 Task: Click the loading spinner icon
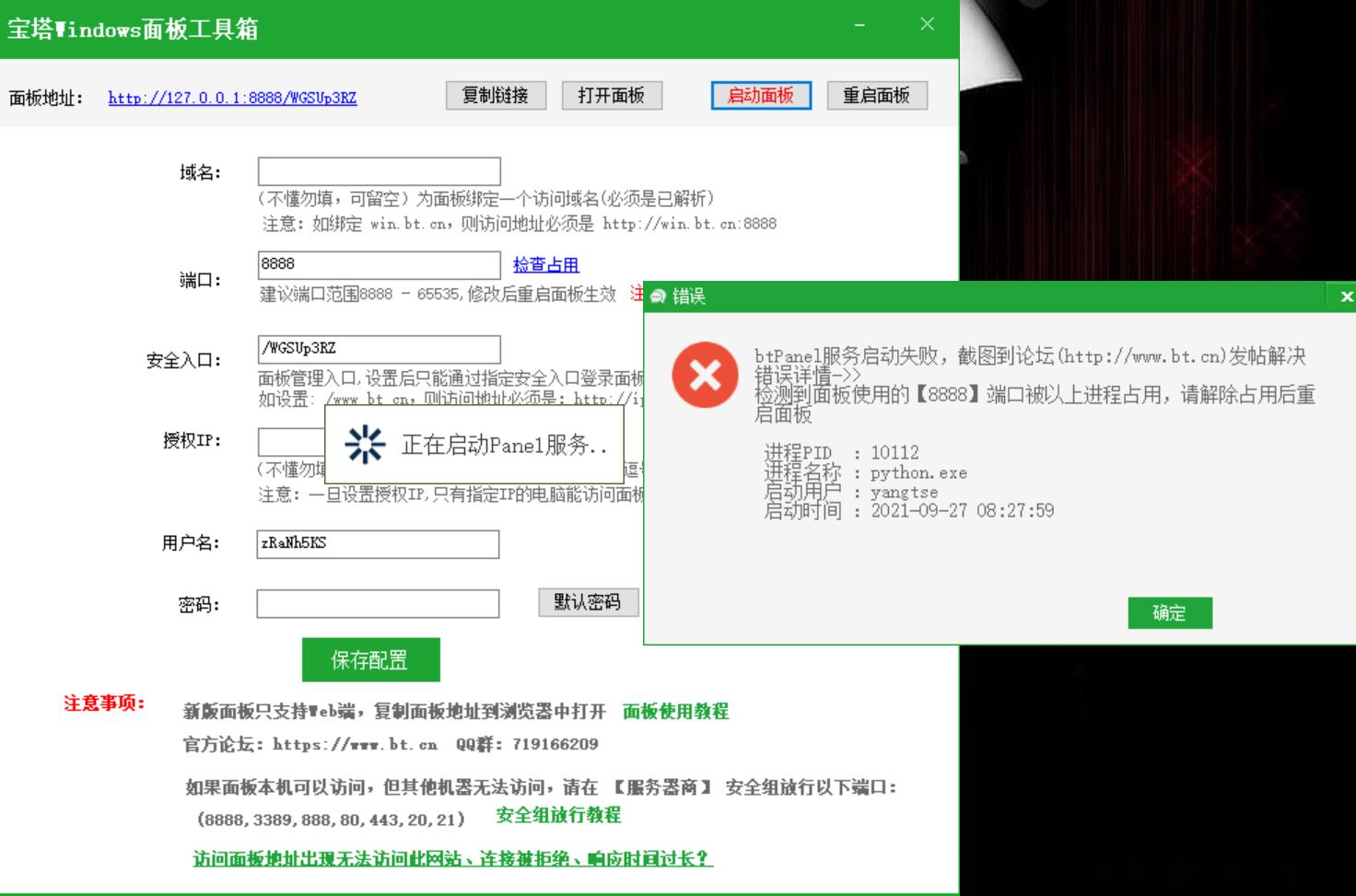pos(365,445)
